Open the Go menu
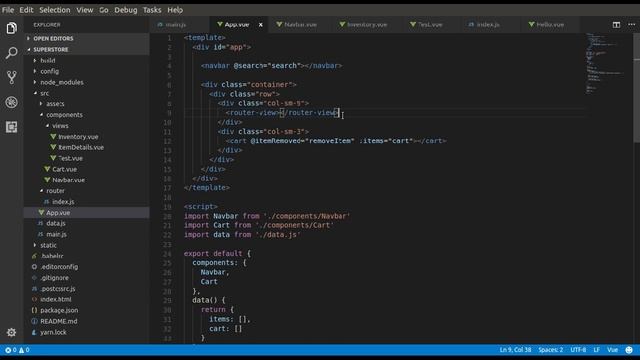This screenshot has width=640, height=360. tap(104, 10)
